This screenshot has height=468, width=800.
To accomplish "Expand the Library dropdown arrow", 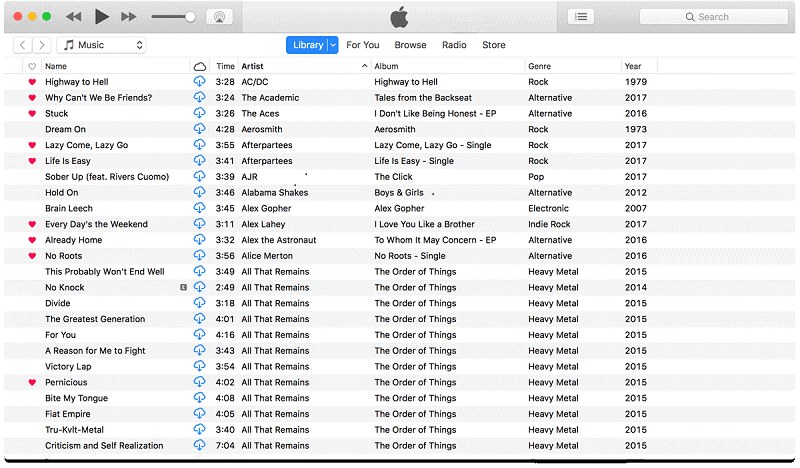I will coord(333,45).
